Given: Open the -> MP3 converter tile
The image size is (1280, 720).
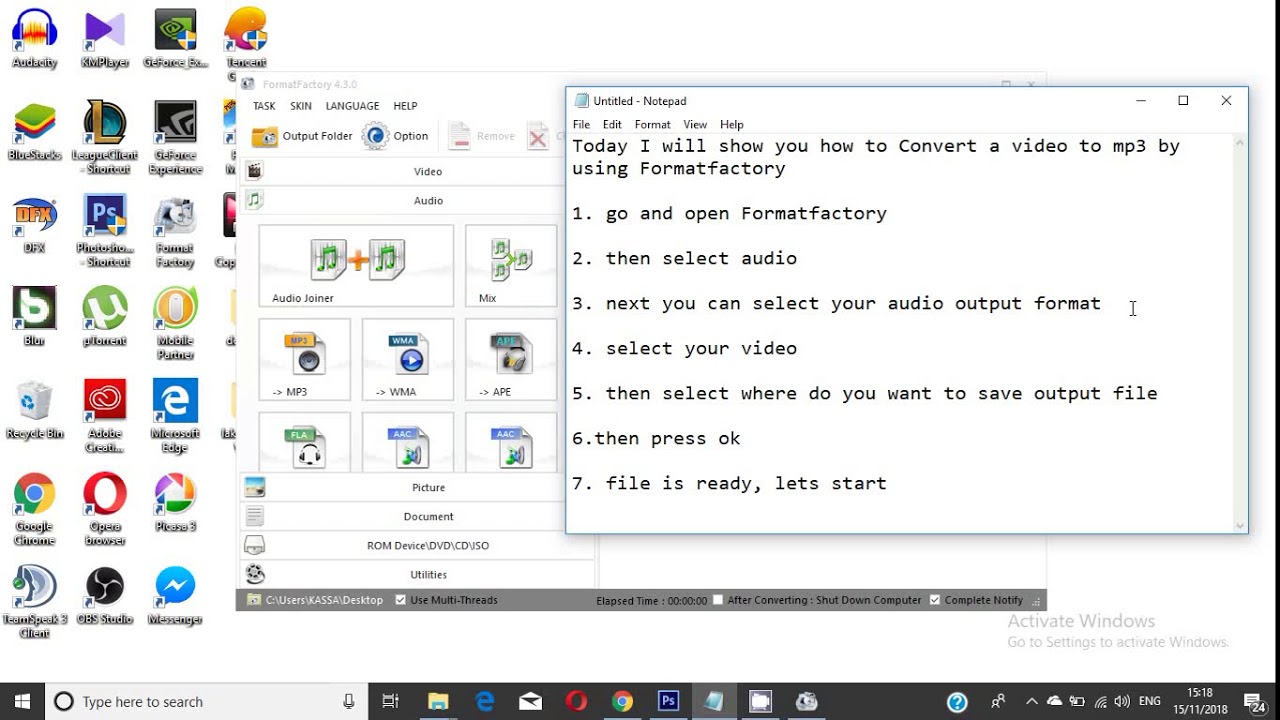Looking at the screenshot, I should point(304,360).
